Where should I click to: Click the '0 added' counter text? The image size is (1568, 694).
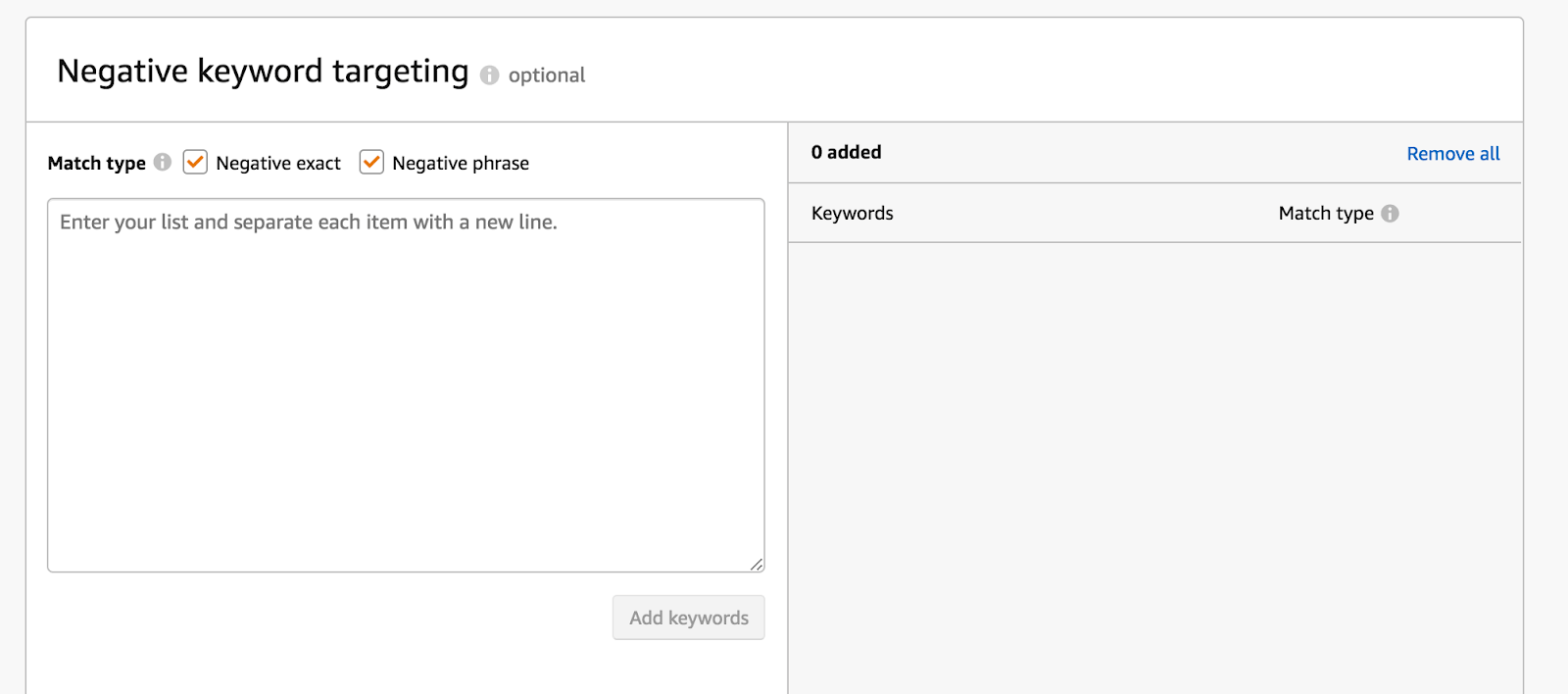tap(847, 152)
